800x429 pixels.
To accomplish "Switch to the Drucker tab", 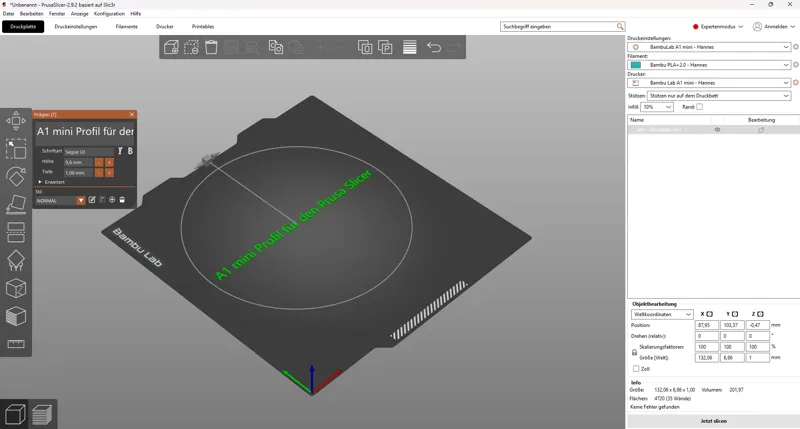I will 165,27.
